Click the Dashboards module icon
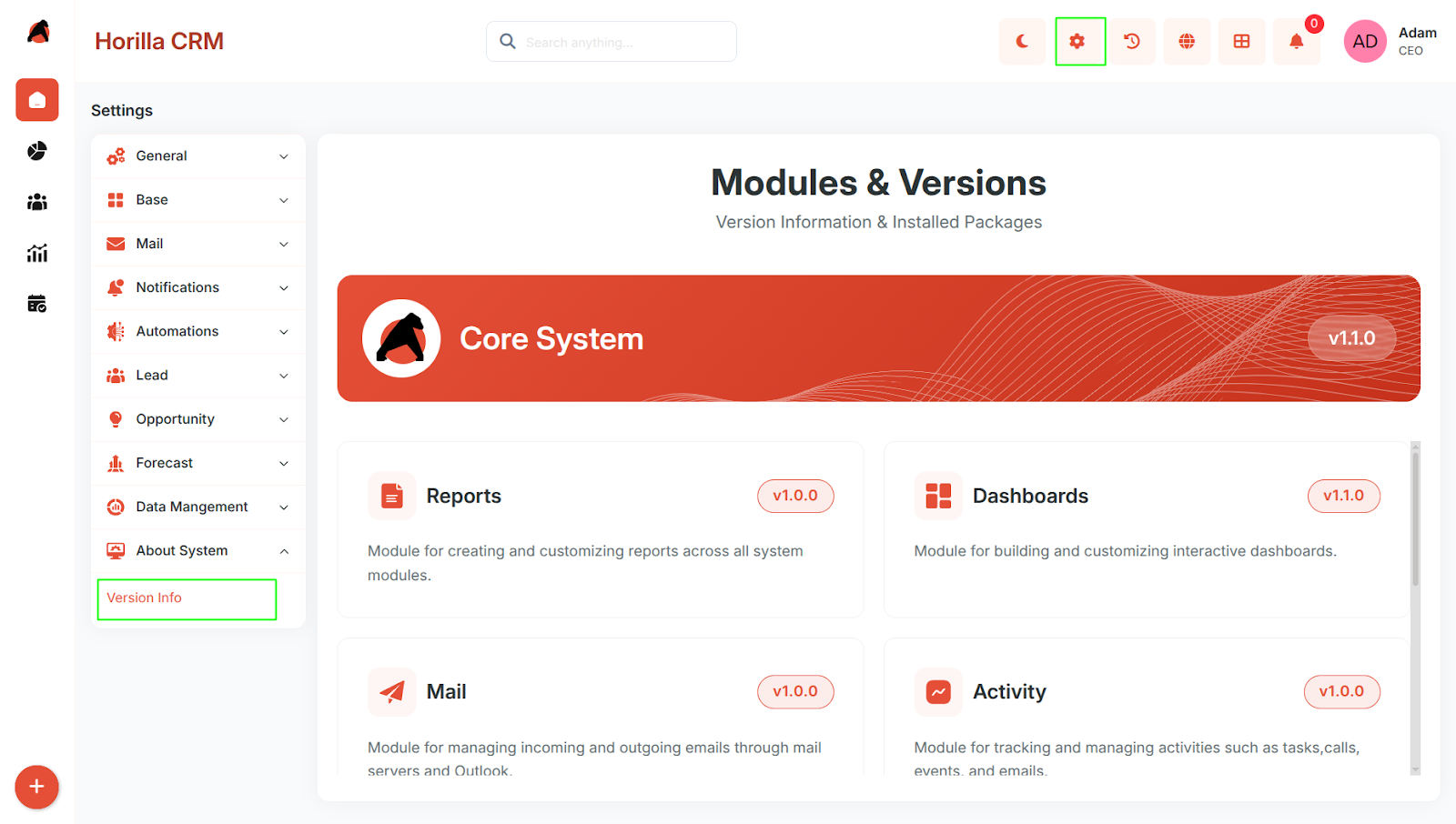The height and width of the screenshot is (824, 1456). tap(938, 496)
